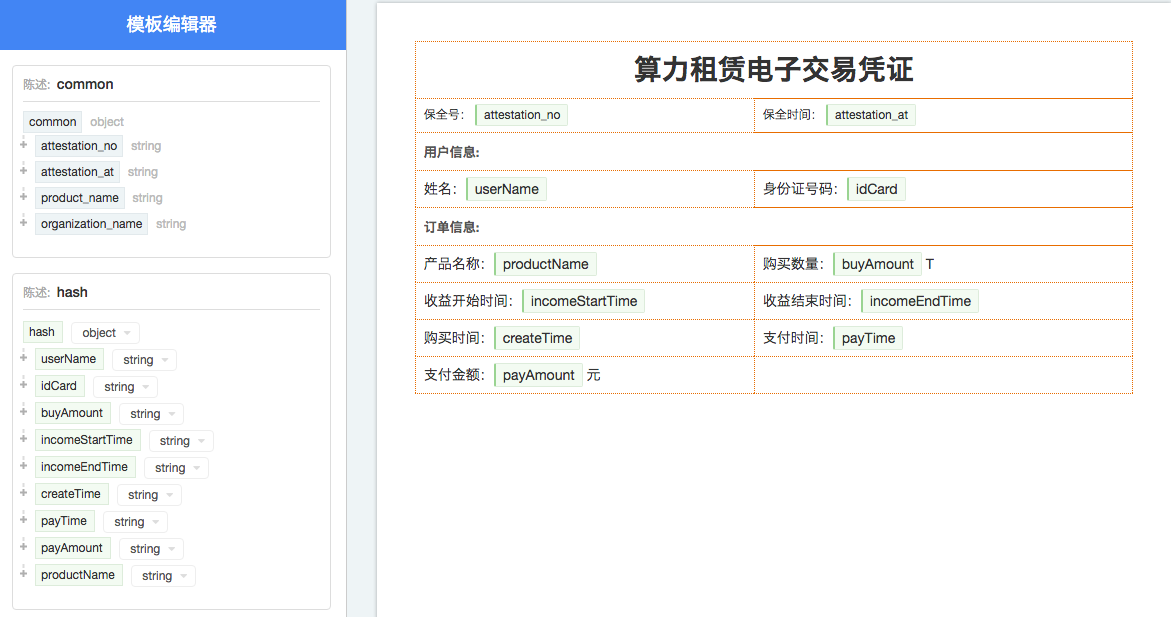Screen dimensions: 1171x617
Task: Click the 模板编辑器 header title
Action: coord(172,25)
